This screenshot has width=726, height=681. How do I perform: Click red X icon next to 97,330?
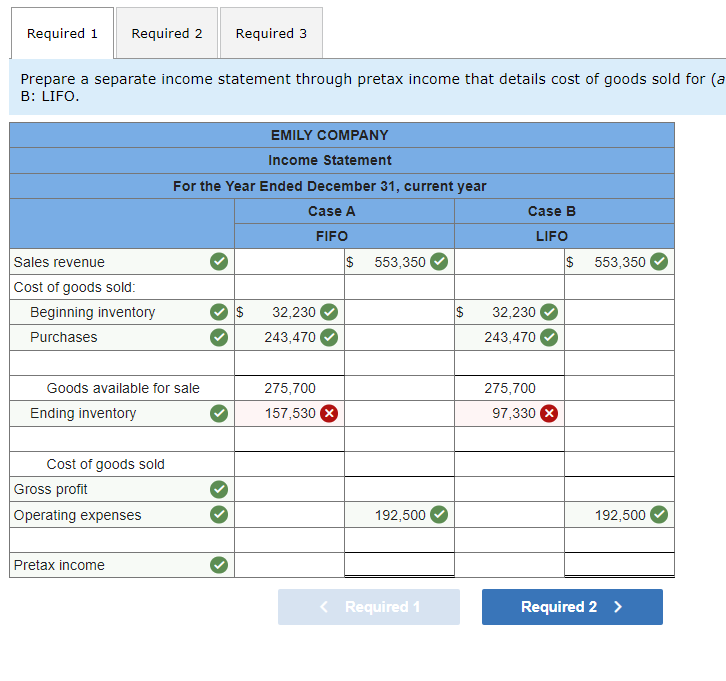click(x=549, y=413)
